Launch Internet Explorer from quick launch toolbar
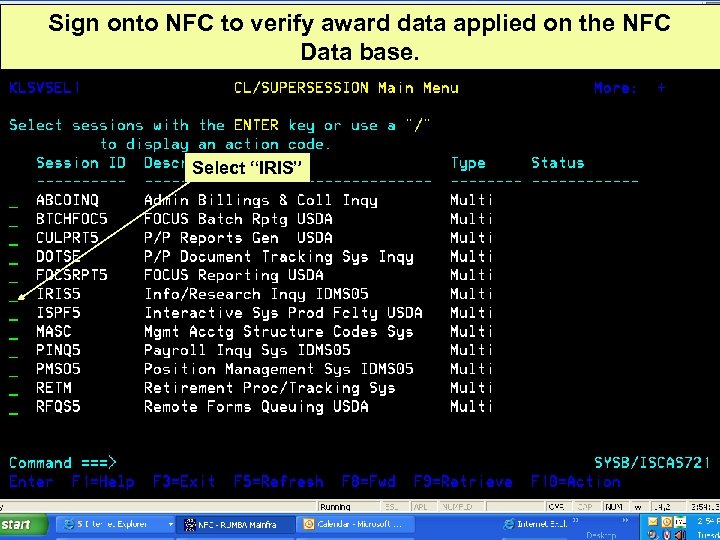The width and height of the screenshot is (720, 540). [x=509, y=524]
